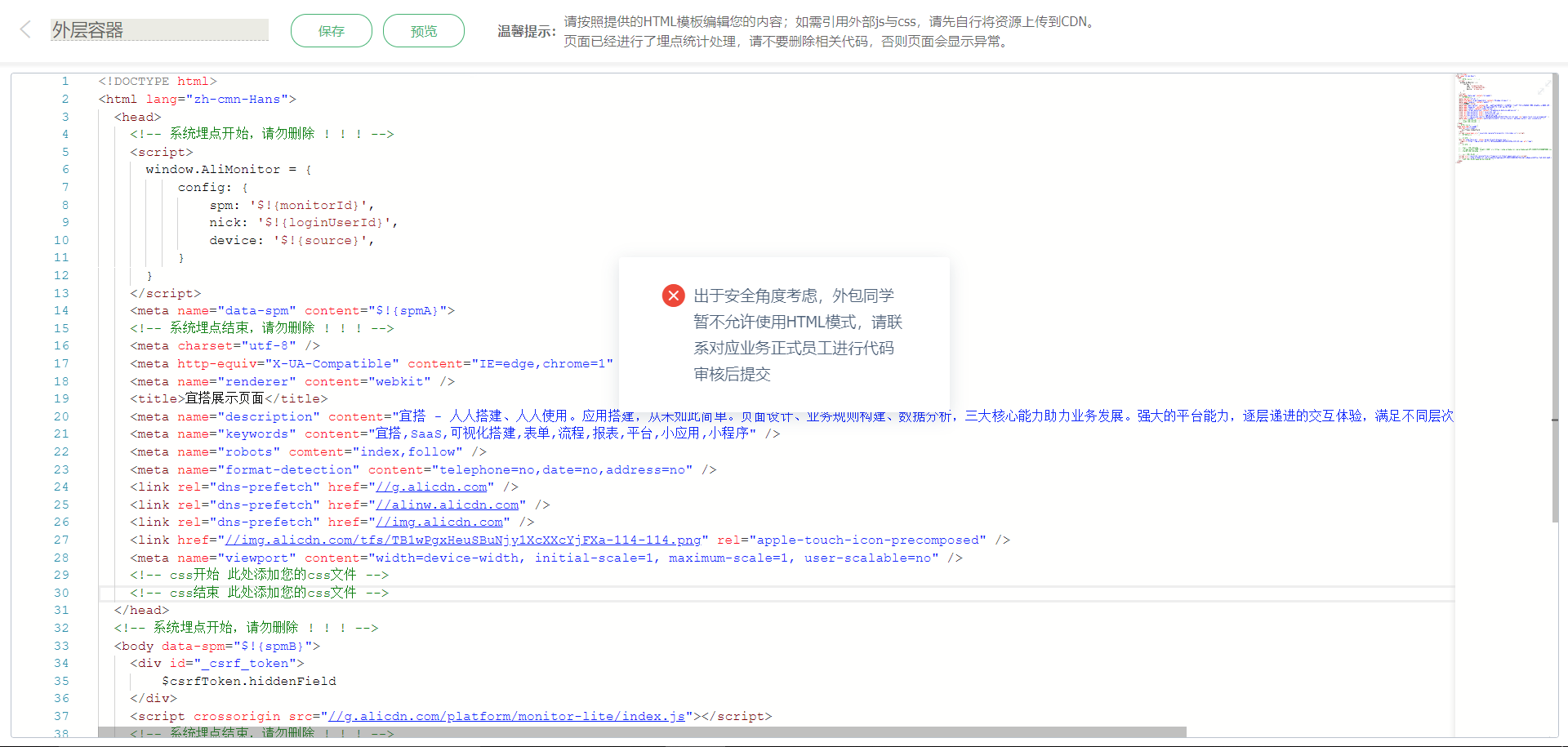Click the meta renderer webkit line
Image resolution: width=1568 pixels, height=747 pixels.
click(x=292, y=382)
